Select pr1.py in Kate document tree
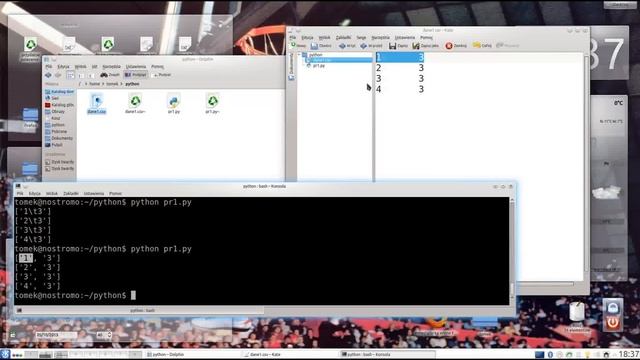Screen dimensions: 640x360 point(316,65)
